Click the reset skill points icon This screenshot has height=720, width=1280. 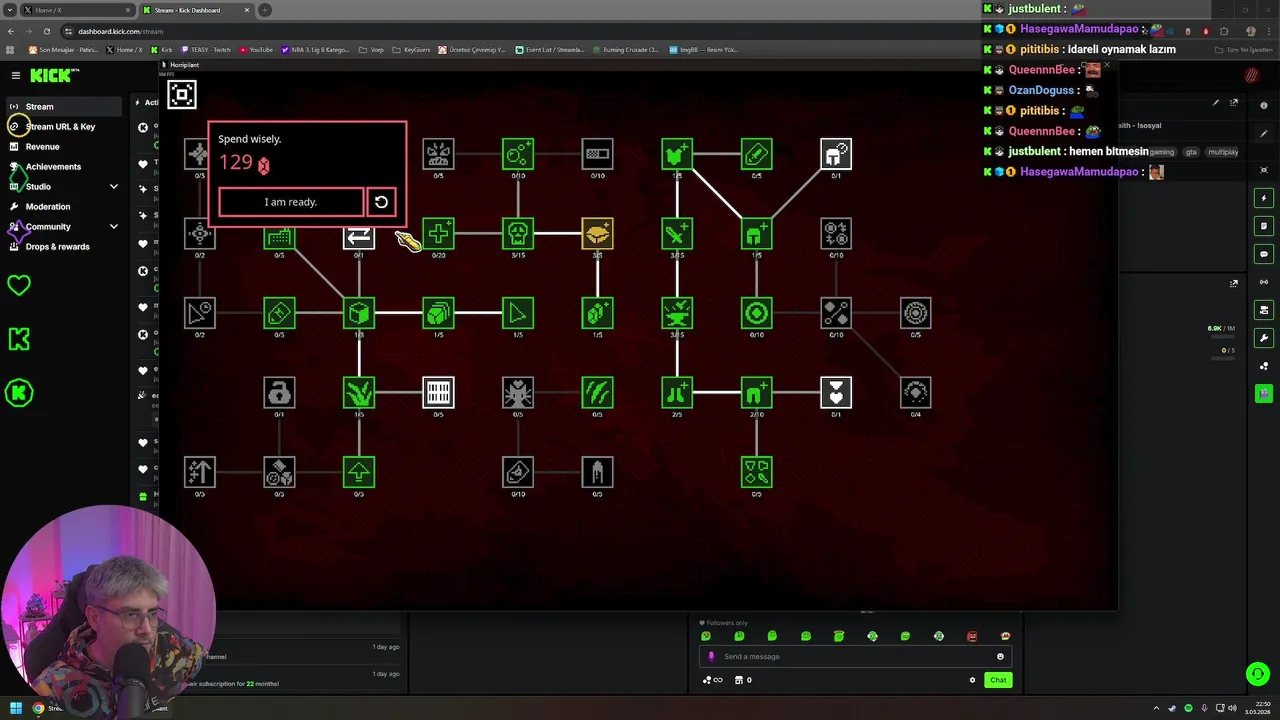[x=381, y=202]
